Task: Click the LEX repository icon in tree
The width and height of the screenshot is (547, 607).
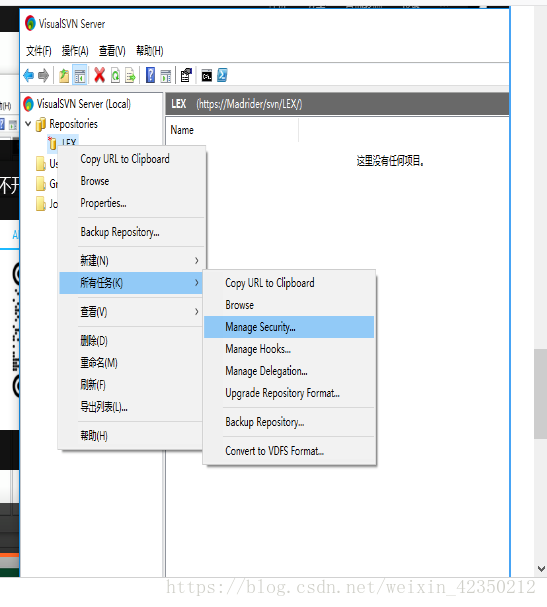Action: tap(52, 143)
